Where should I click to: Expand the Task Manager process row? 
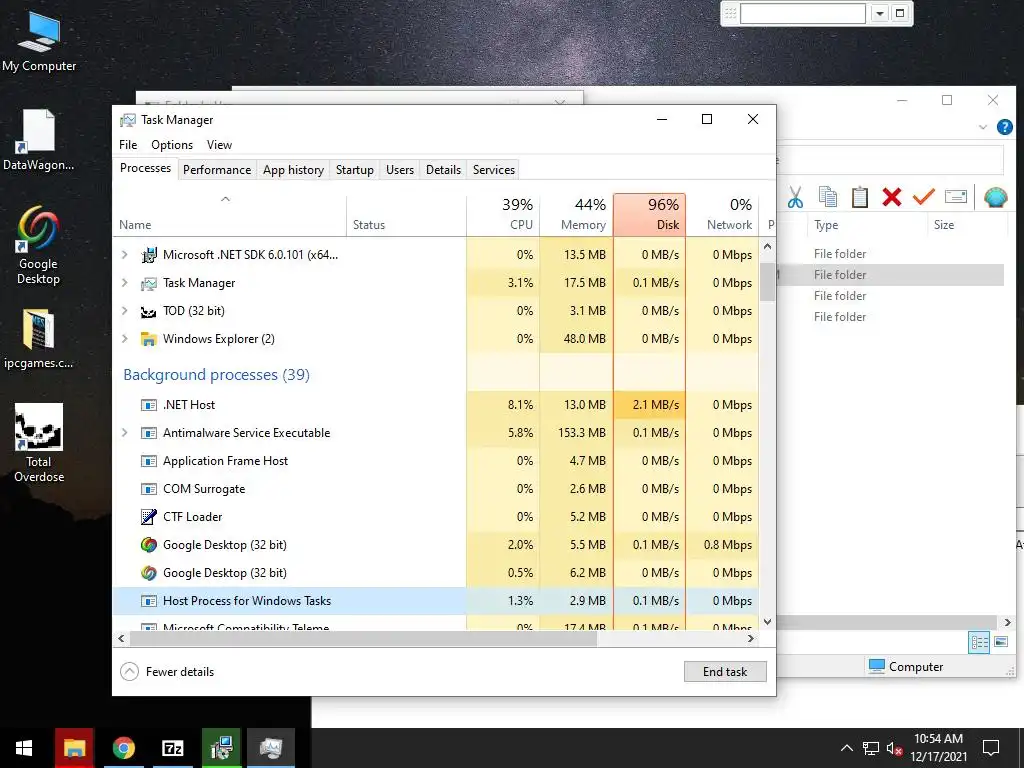125,283
